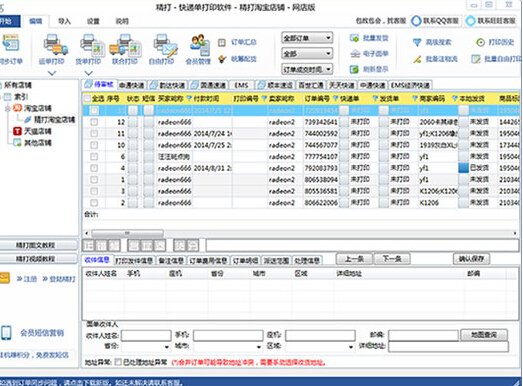Check the checkbox for order row 12
The image size is (523, 386).
[94, 122]
